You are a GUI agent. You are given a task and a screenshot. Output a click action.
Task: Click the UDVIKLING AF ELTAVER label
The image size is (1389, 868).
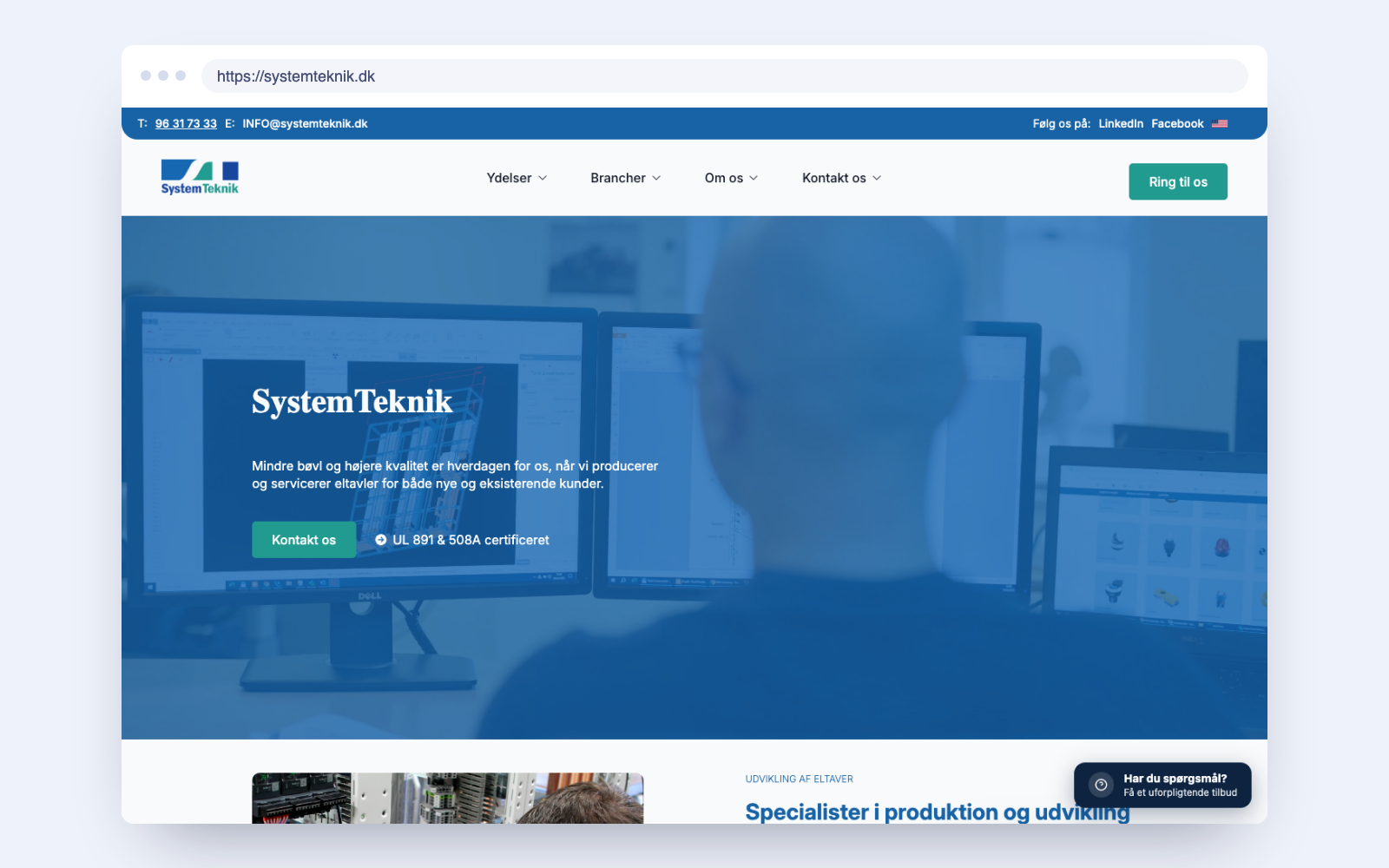tap(799, 779)
